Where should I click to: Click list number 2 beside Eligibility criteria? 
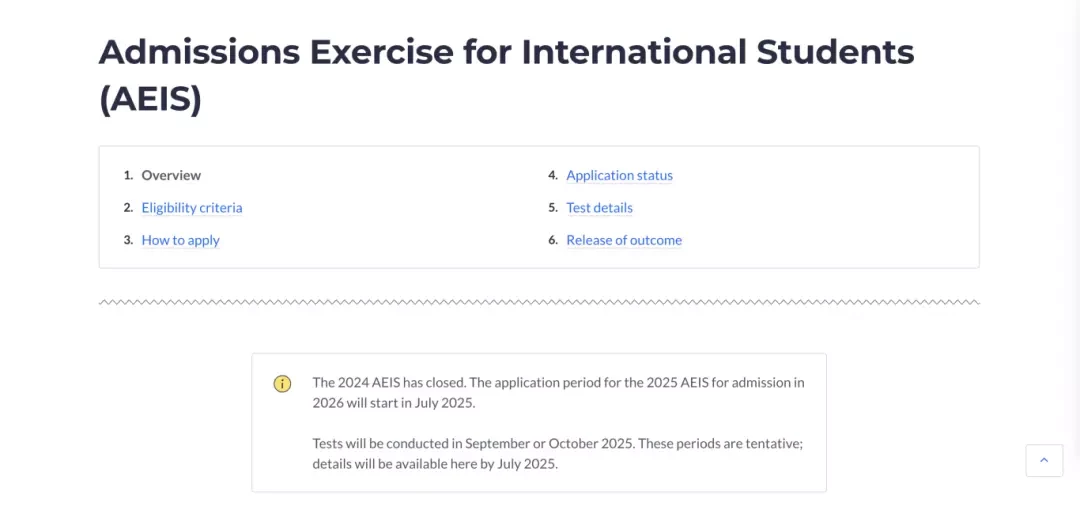pos(128,207)
